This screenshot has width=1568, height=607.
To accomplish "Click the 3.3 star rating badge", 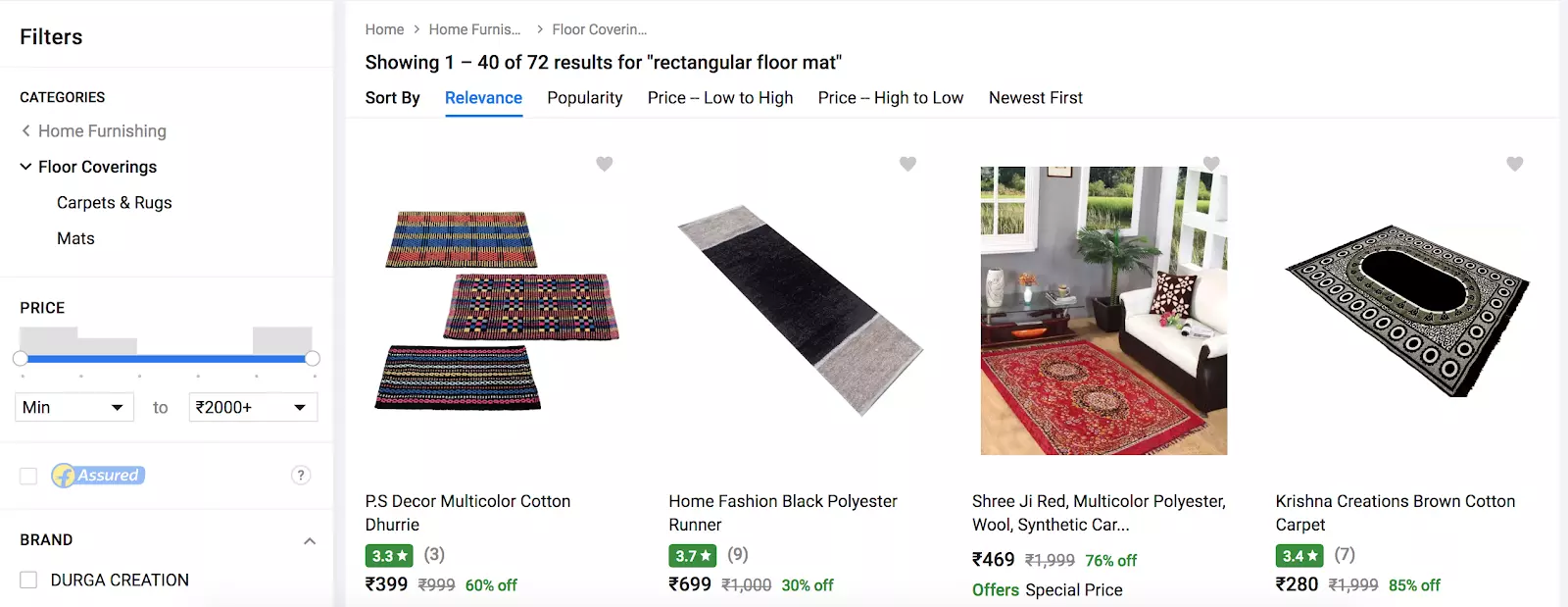I will pyautogui.click(x=389, y=556).
